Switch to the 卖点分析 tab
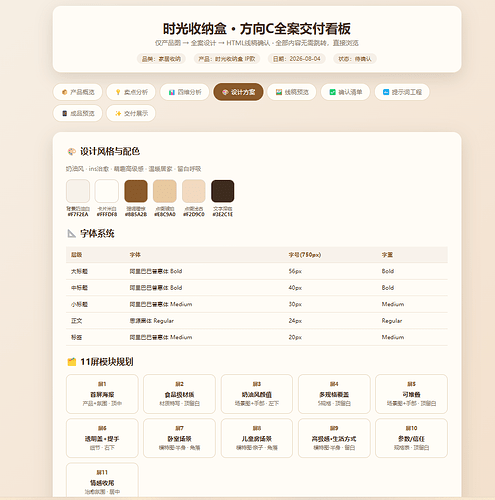495x500 pixels. [131, 92]
